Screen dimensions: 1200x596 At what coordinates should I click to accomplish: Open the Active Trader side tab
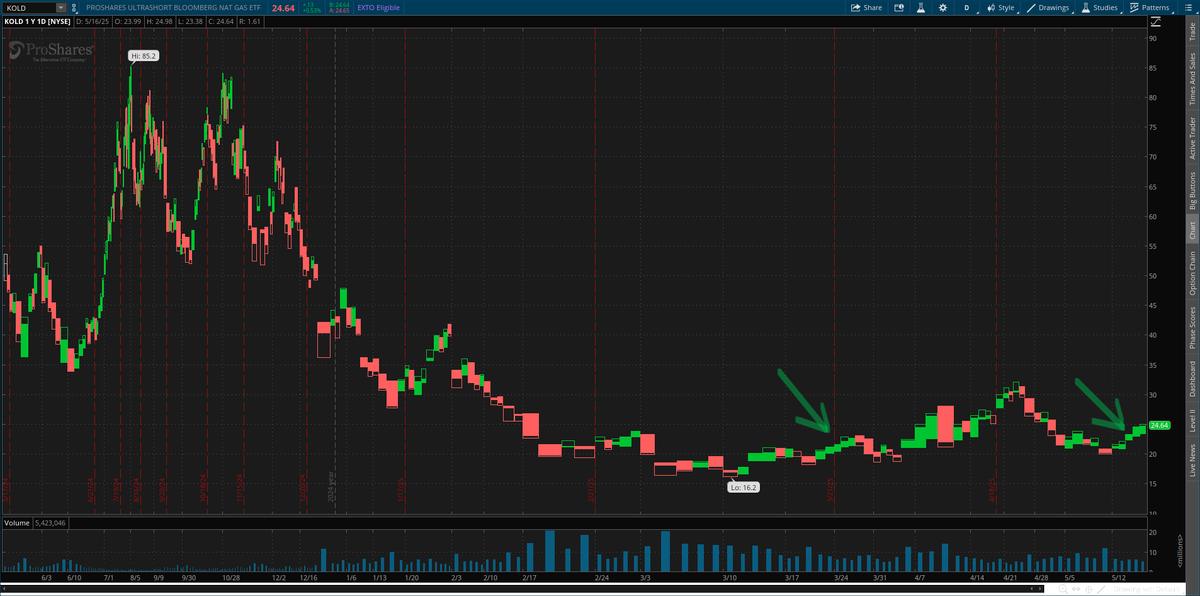[1191, 138]
